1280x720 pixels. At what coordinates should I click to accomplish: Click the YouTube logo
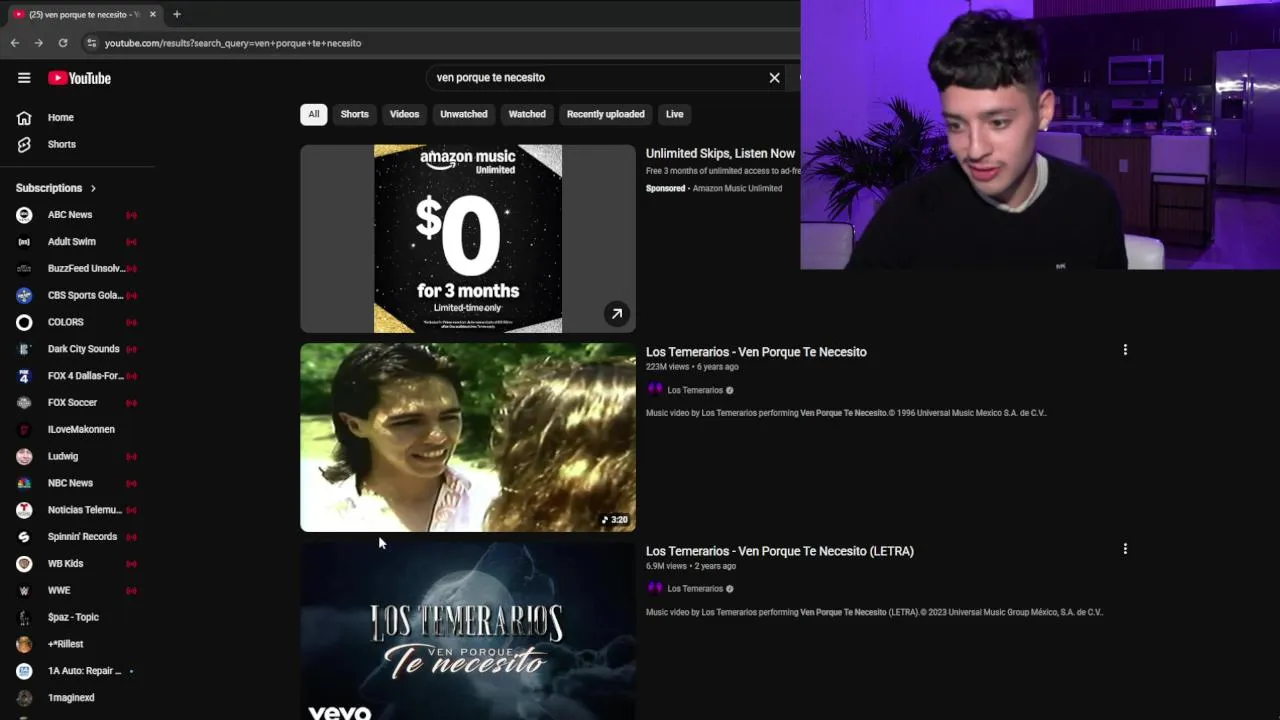click(79, 78)
